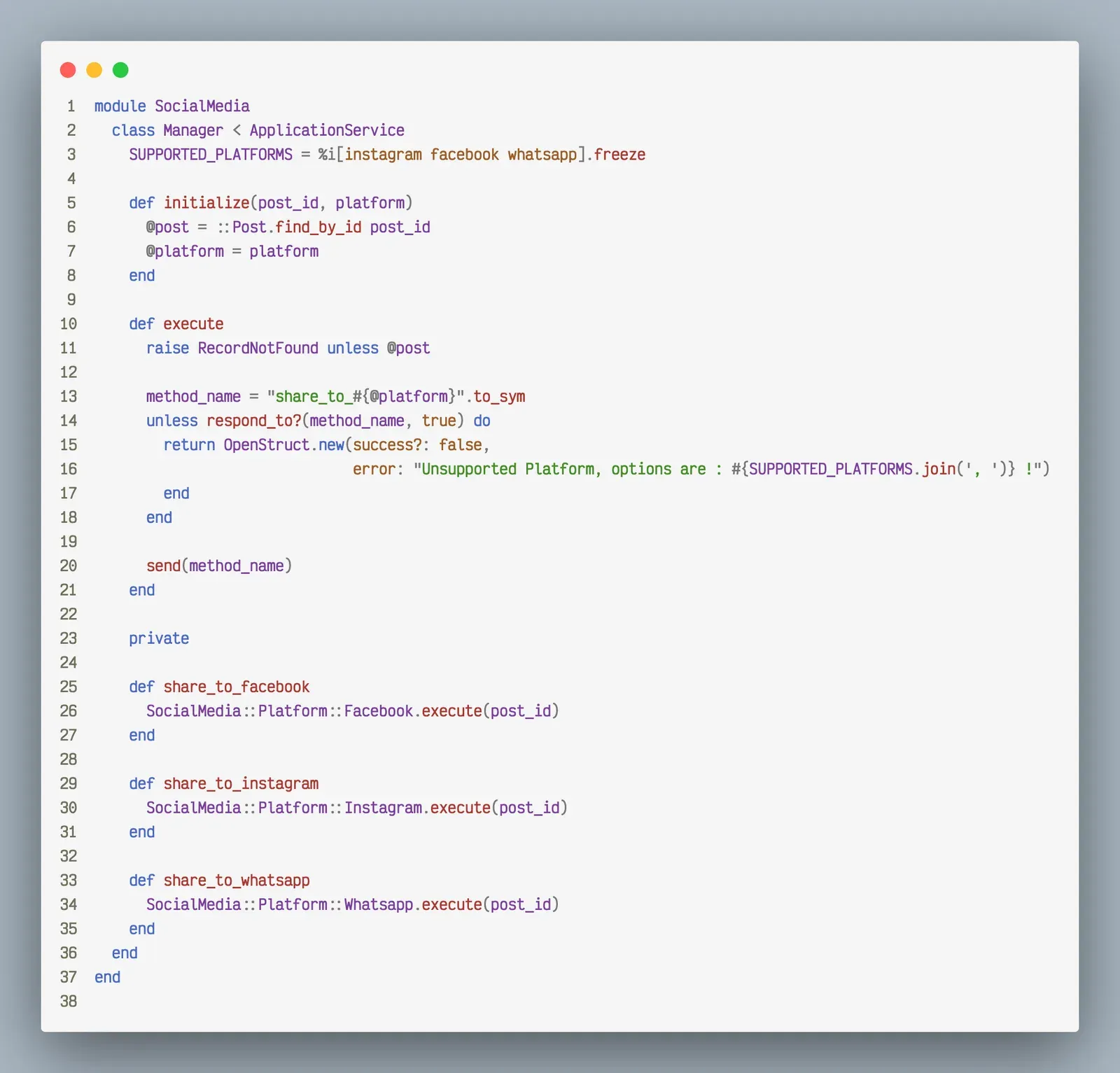Click the SUPPORTED_PLATFORMS constant on line 3
Image resolution: width=1120 pixels, height=1073 pixels.
pos(211,155)
